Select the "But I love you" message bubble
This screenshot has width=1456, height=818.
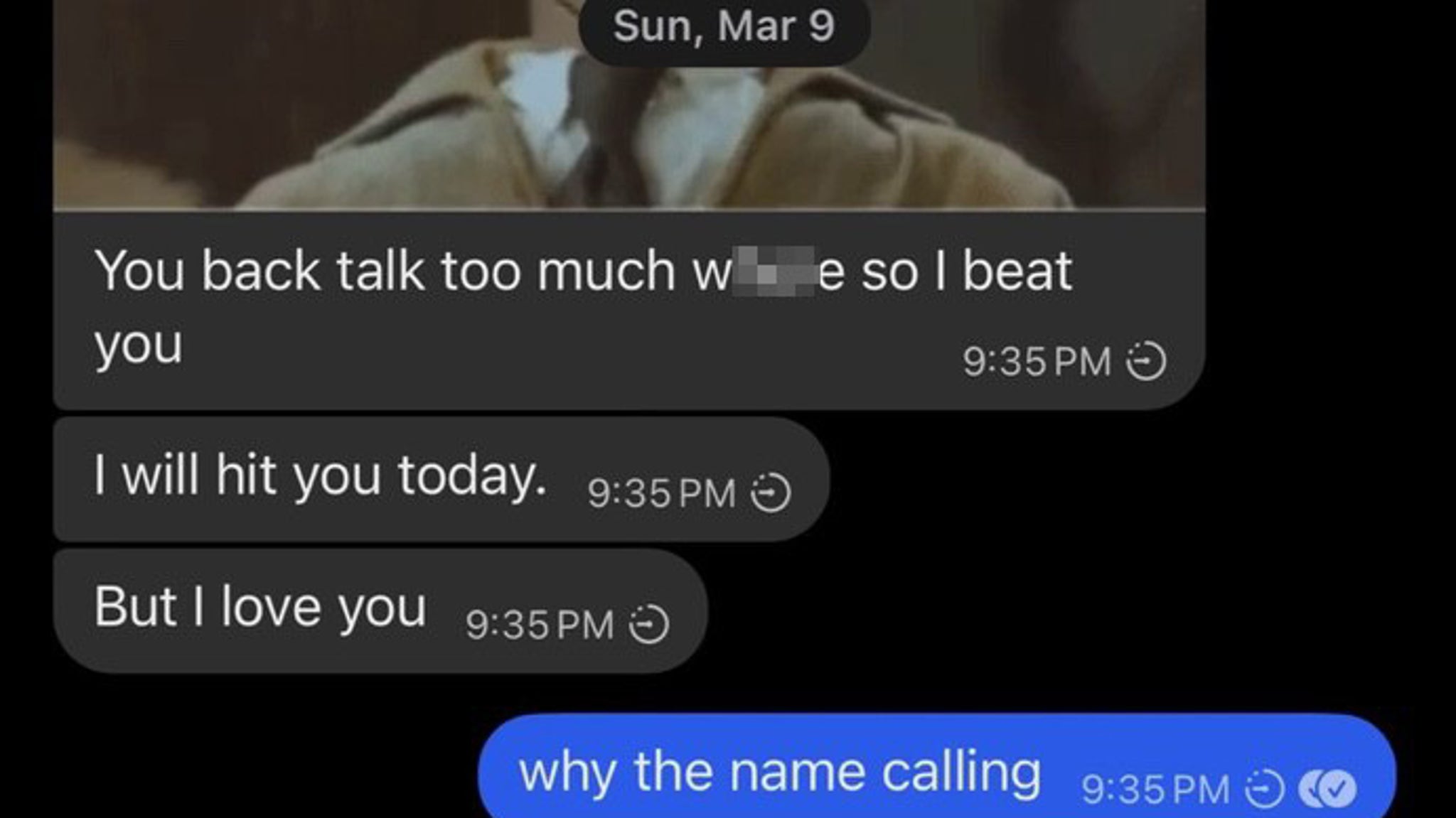pos(380,610)
